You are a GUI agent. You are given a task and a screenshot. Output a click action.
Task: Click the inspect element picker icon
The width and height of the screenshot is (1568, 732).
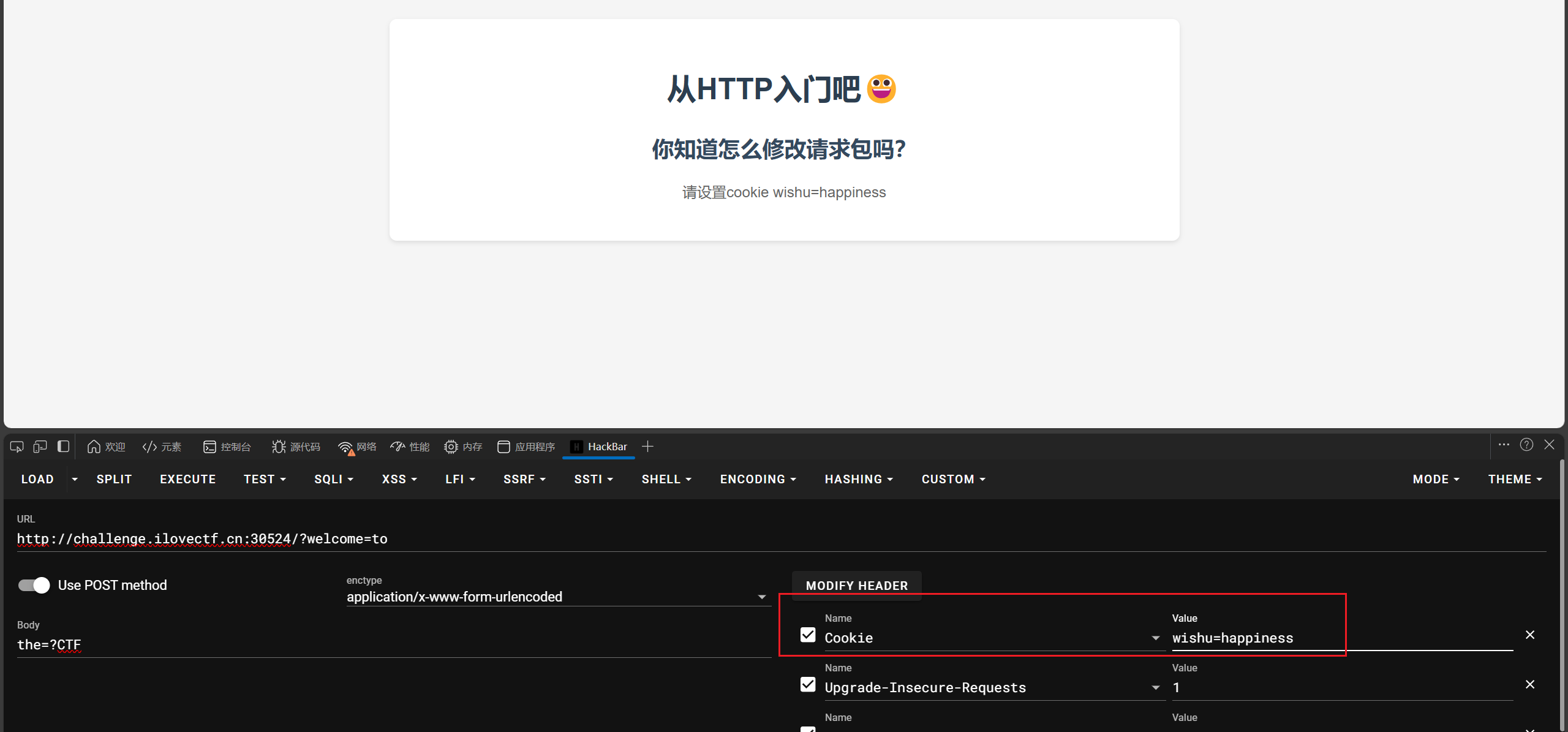[17, 447]
